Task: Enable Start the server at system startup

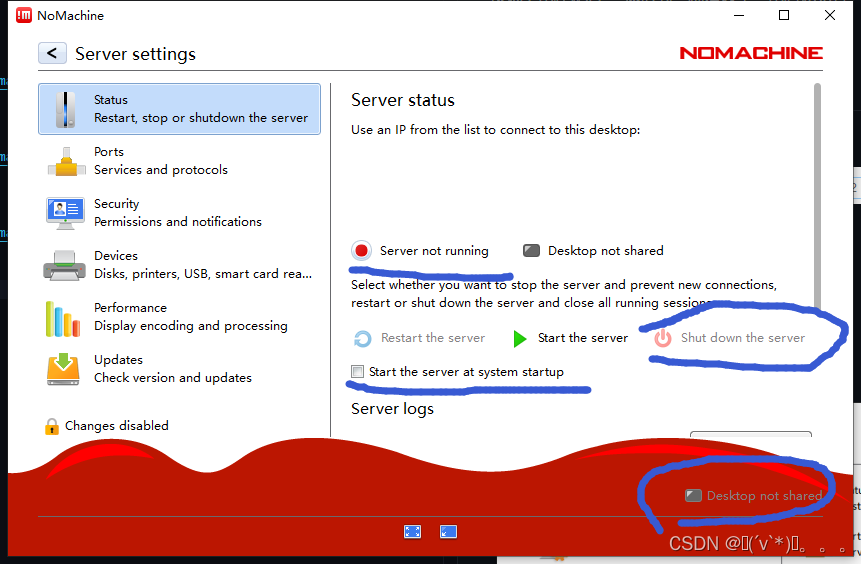Action: [x=357, y=372]
